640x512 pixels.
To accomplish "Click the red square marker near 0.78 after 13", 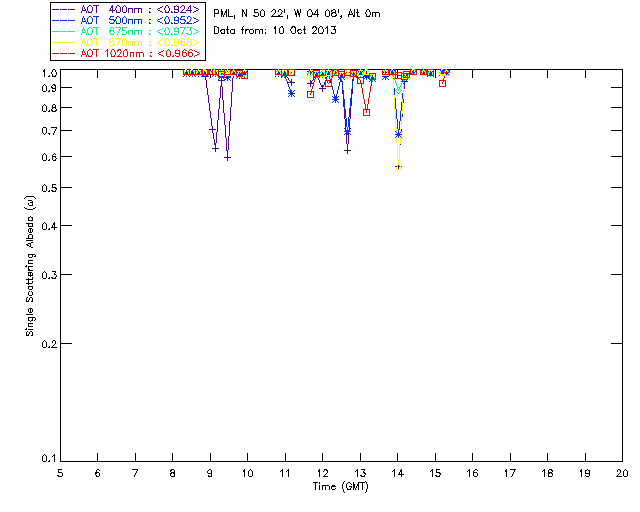I will [367, 112].
